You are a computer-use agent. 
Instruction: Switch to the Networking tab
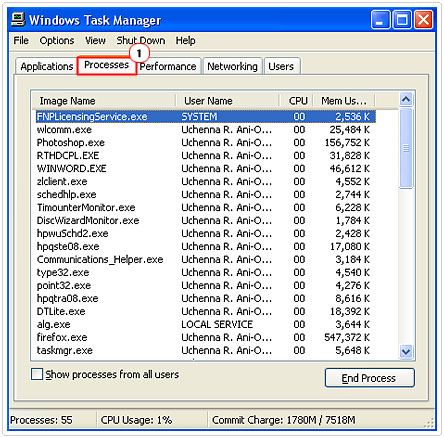tap(232, 66)
